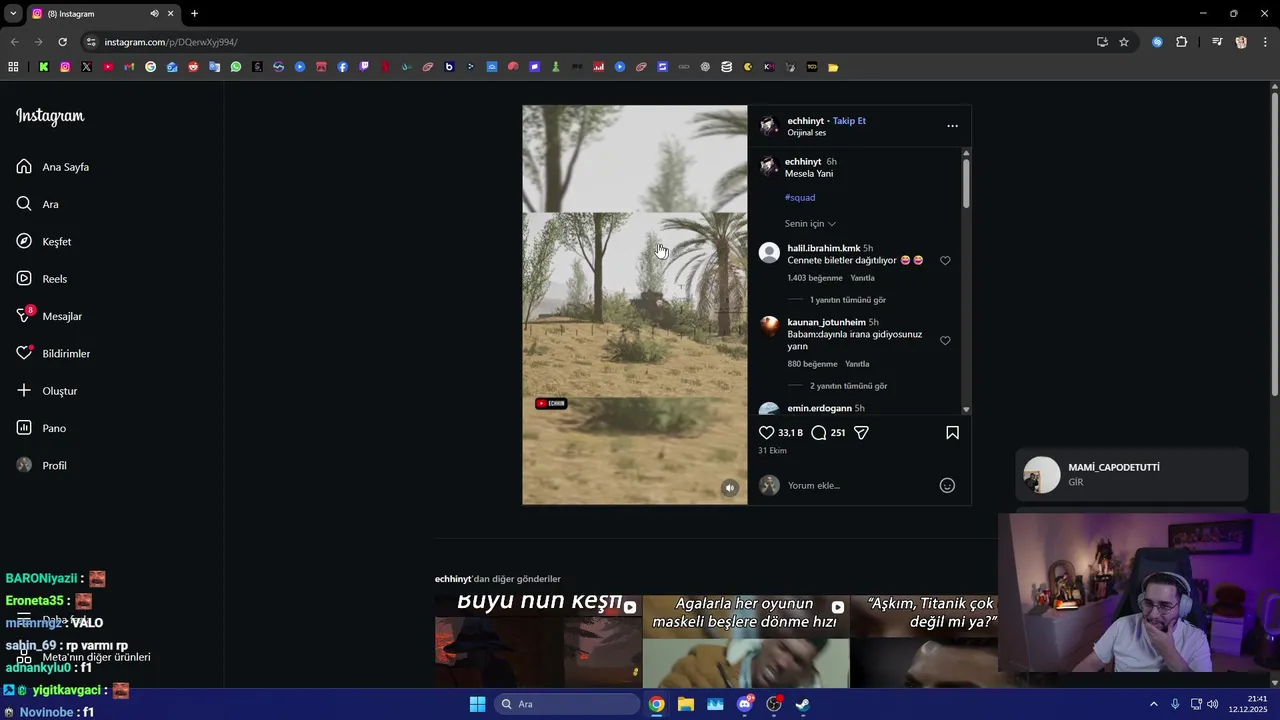This screenshot has width=1280, height=720.
Task: Open the Extensions puzzle icon
Action: 1181,42
